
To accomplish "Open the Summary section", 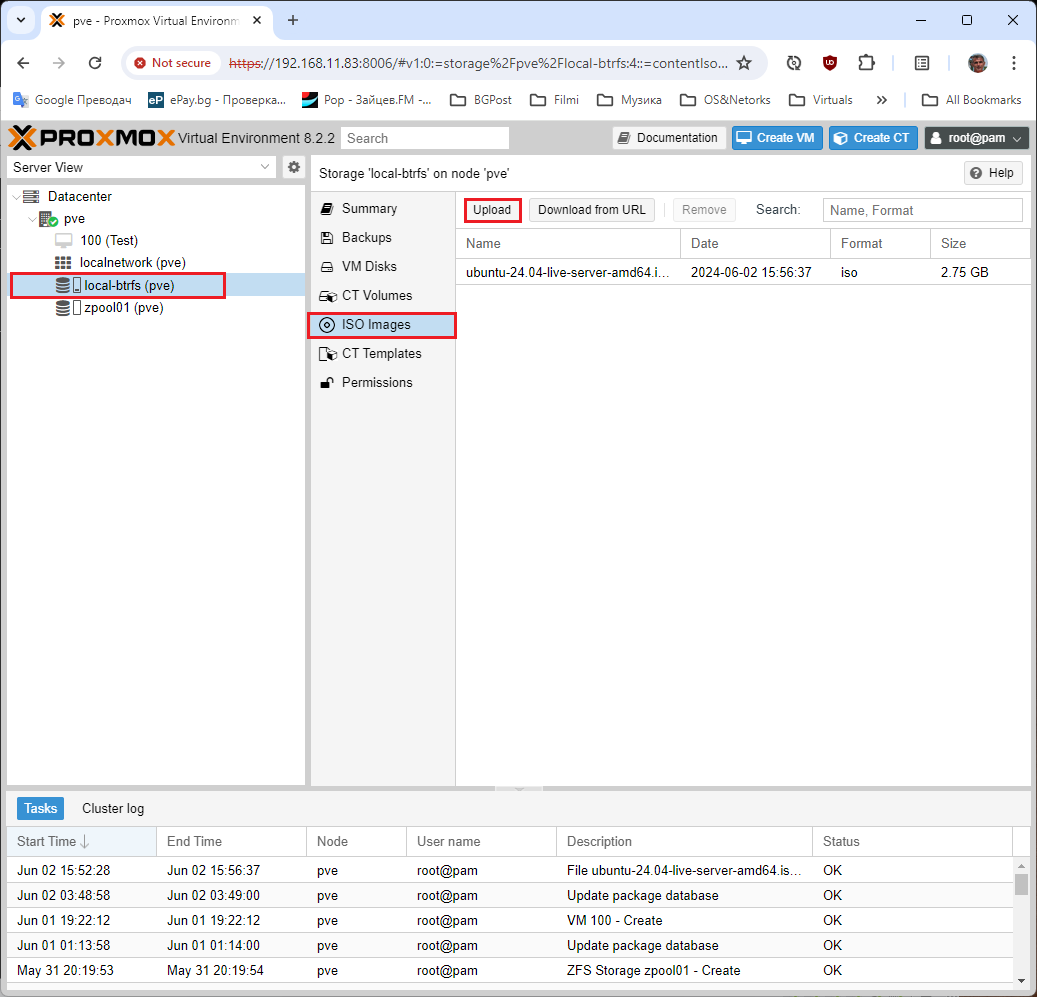I will coord(382,209).
